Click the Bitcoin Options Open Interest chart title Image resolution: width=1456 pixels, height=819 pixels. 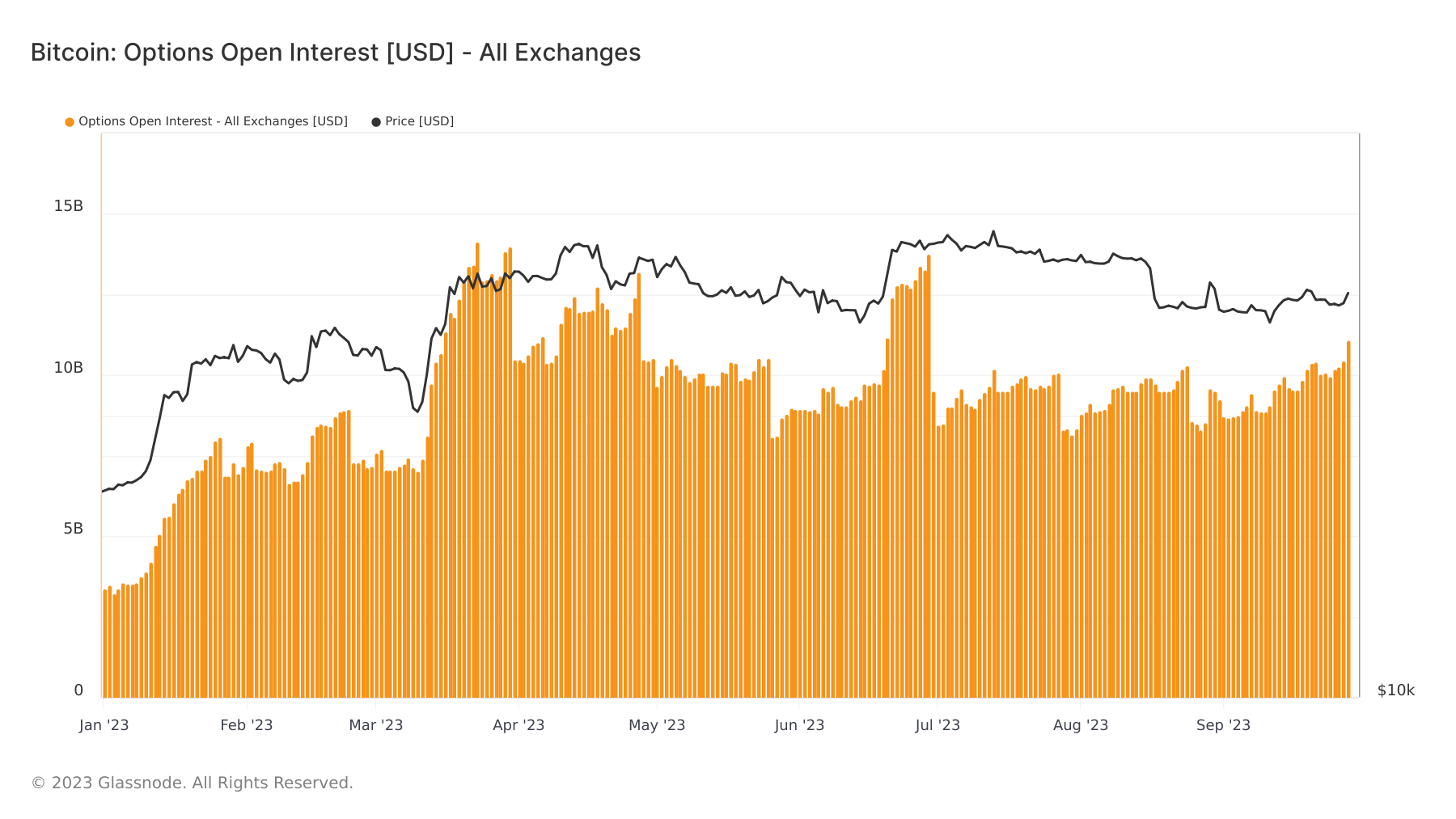coord(336,53)
